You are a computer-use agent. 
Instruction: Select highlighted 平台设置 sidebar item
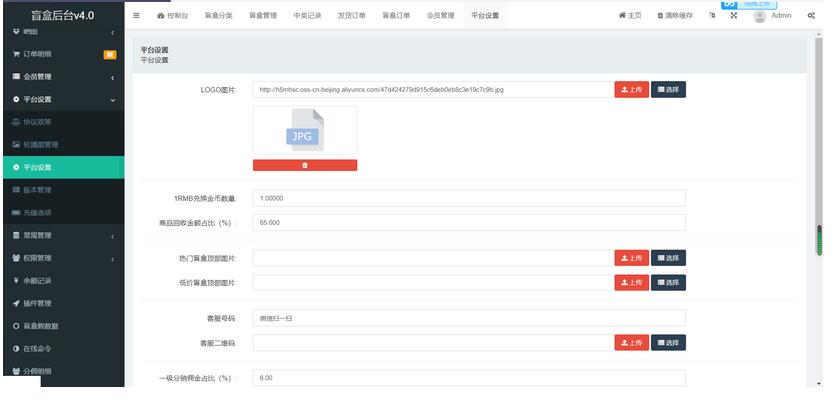point(64,167)
